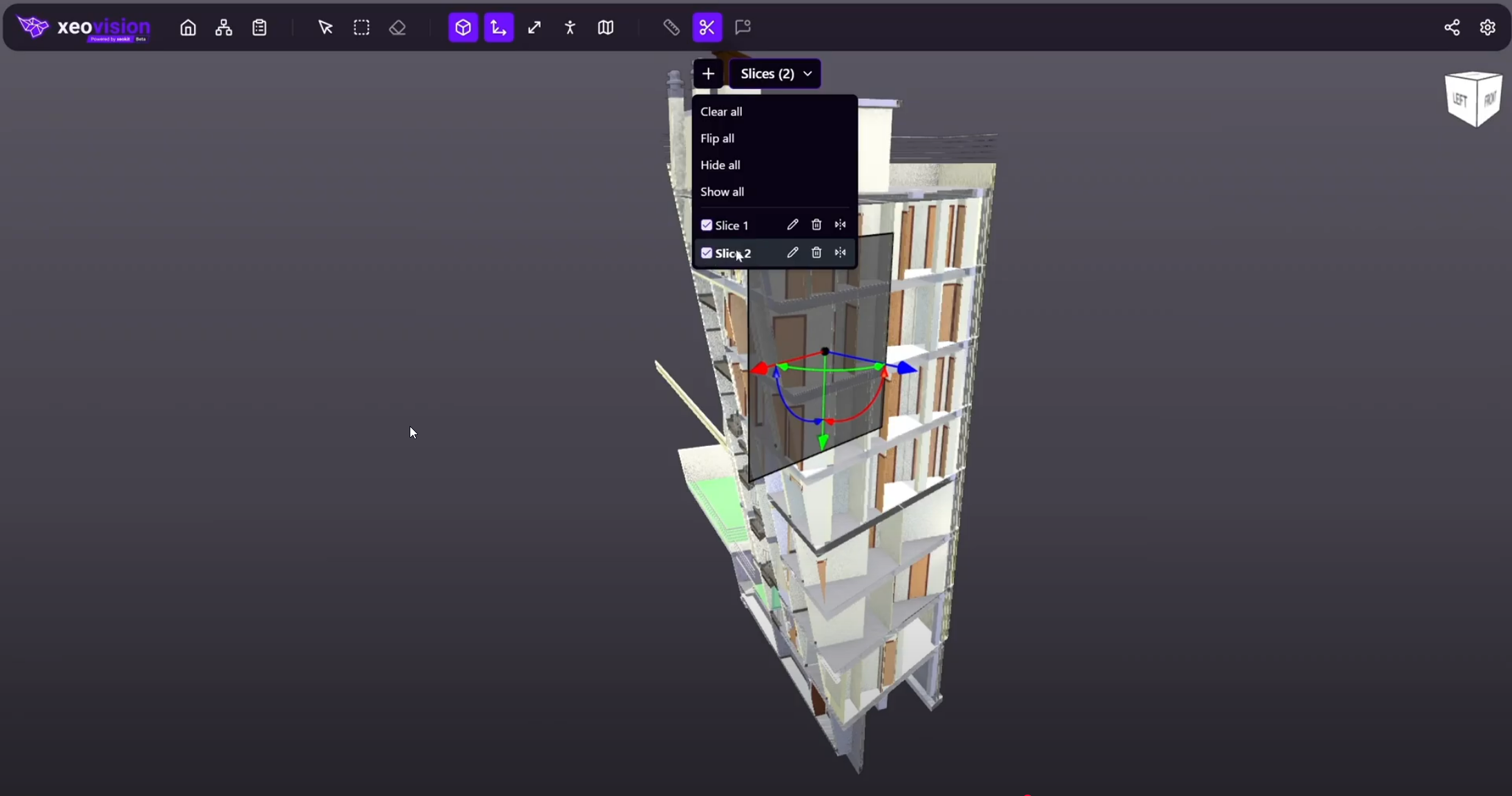Toggle the 3D cube view mode

click(x=463, y=28)
